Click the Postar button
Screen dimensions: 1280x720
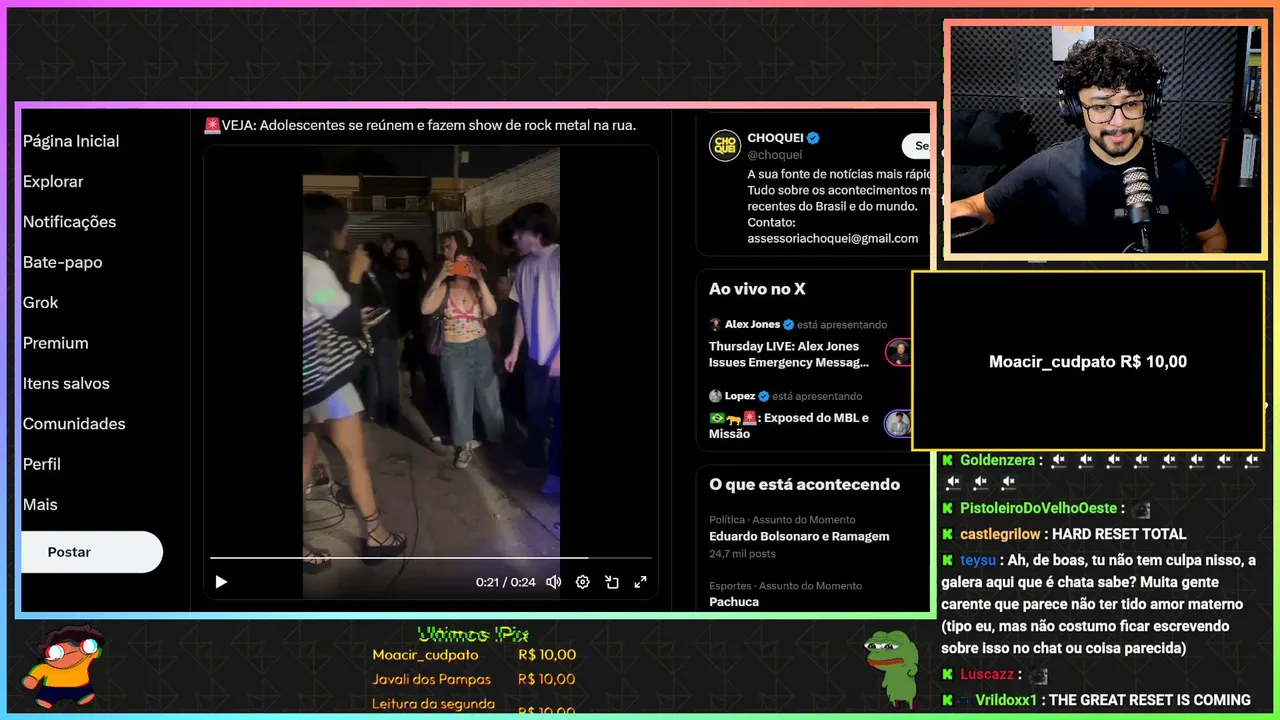(x=91, y=552)
